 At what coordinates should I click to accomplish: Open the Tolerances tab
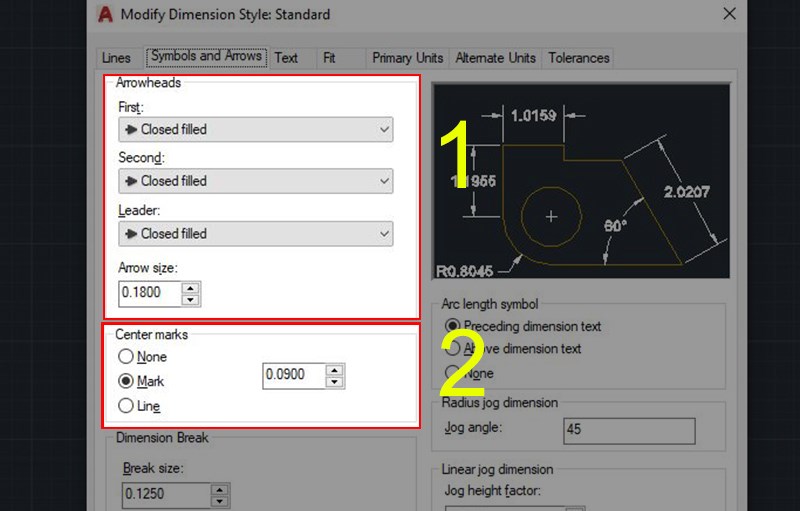tap(579, 58)
